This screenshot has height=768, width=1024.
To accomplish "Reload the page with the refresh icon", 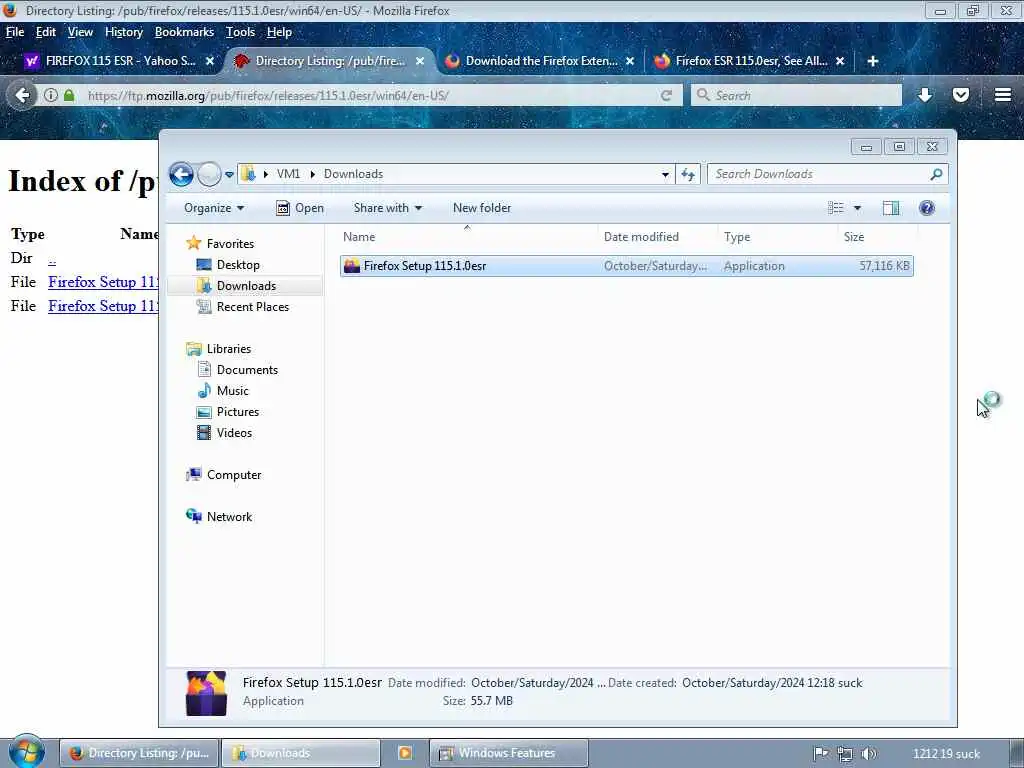I will pos(666,95).
